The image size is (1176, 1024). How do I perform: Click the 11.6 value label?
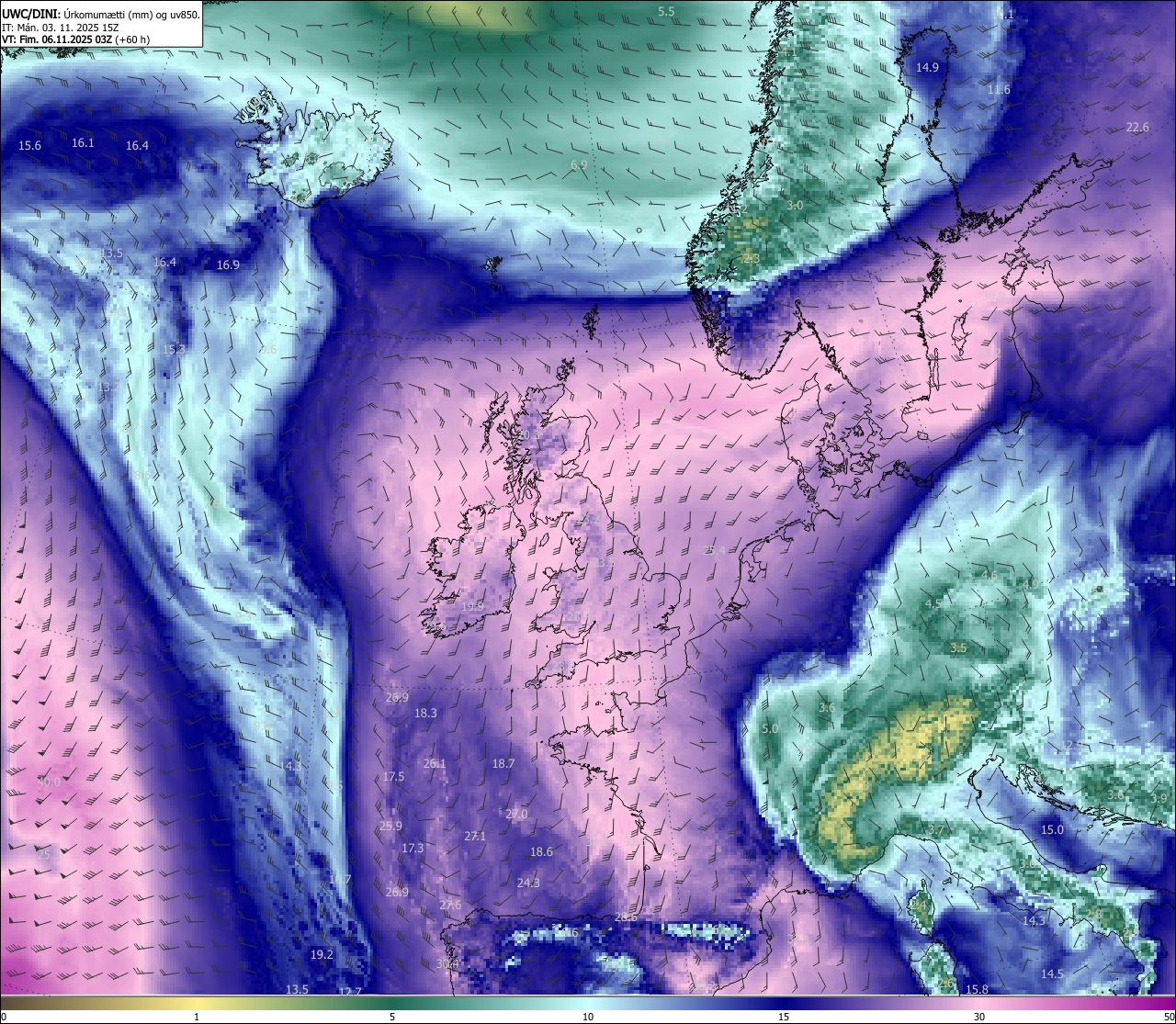(999, 90)
